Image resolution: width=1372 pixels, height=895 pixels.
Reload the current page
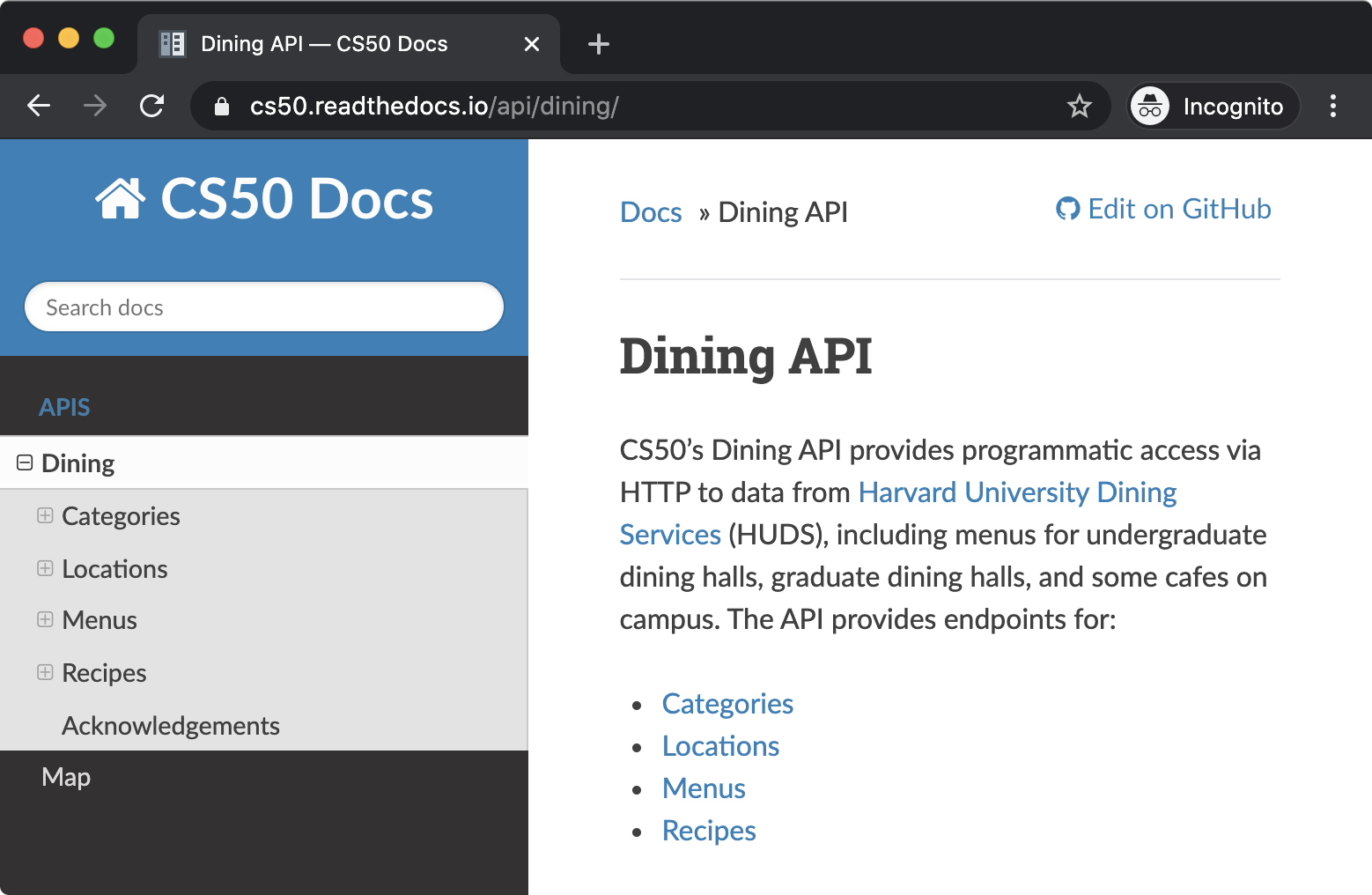152,106
